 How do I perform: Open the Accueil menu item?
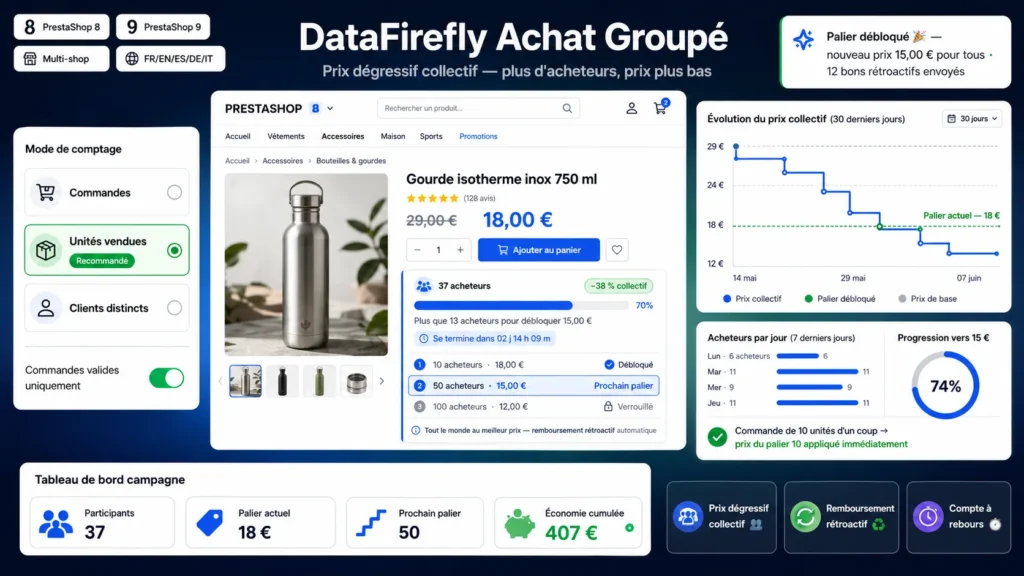pos(238,136)
